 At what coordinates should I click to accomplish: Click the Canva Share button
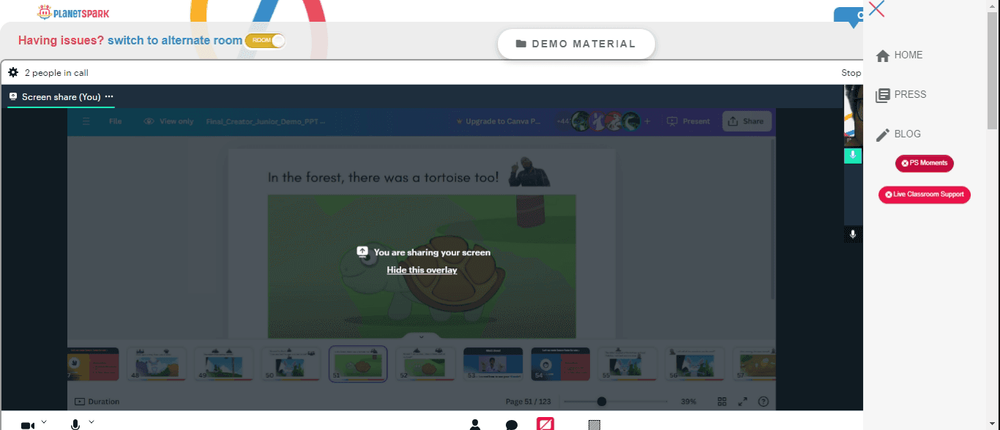click(x=746, y=121)
